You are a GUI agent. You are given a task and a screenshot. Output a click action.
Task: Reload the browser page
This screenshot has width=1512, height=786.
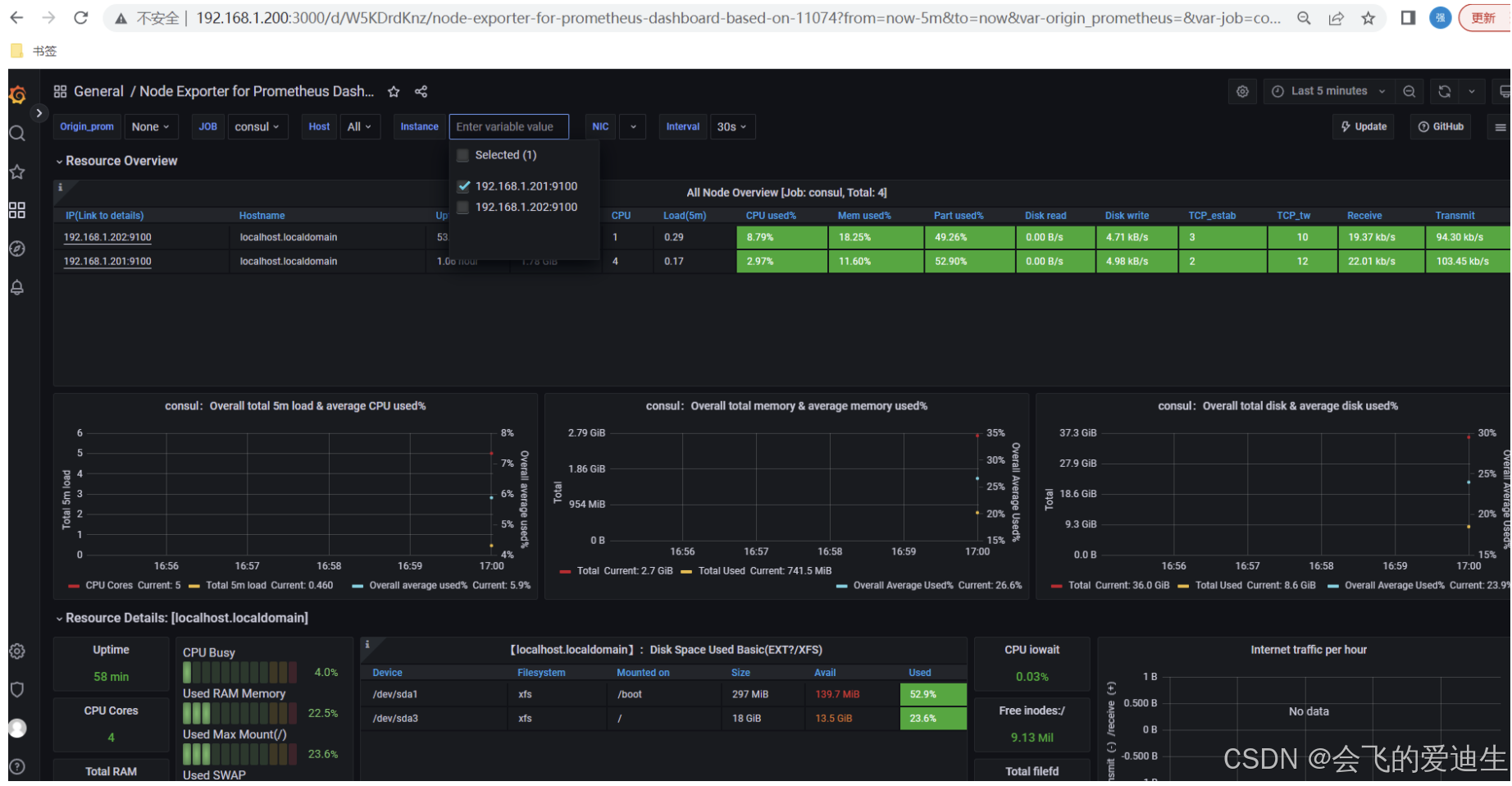(81, 18)
